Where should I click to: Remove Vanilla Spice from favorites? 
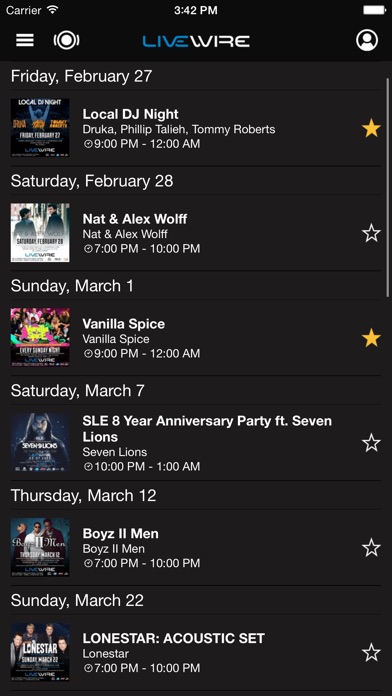pyautogui.click(x=371, y=338)
